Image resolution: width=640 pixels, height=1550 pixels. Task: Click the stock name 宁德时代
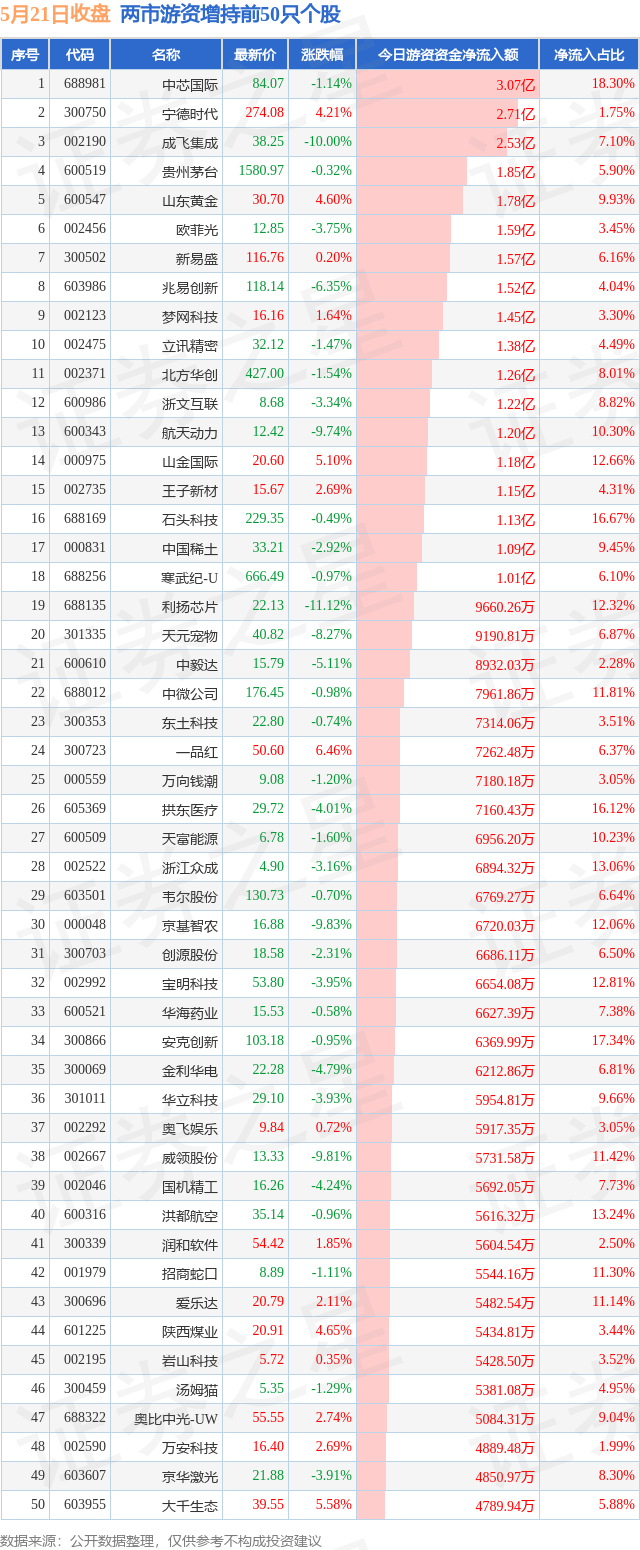pyautogui.click(x=190, y=113)
